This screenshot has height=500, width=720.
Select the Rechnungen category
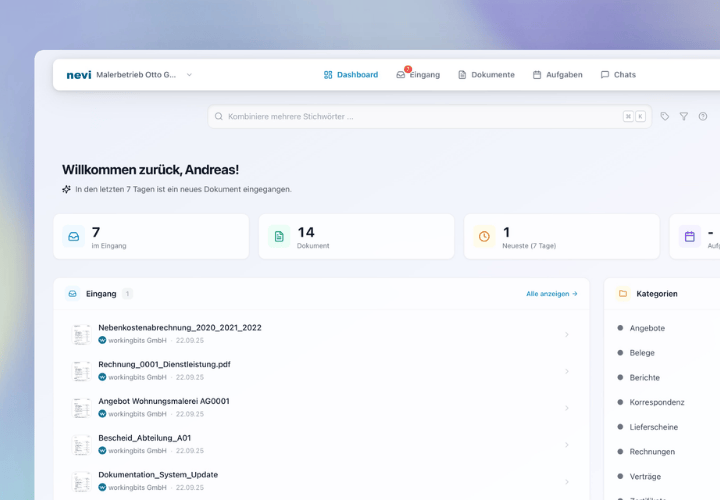[x=652, y=452]
